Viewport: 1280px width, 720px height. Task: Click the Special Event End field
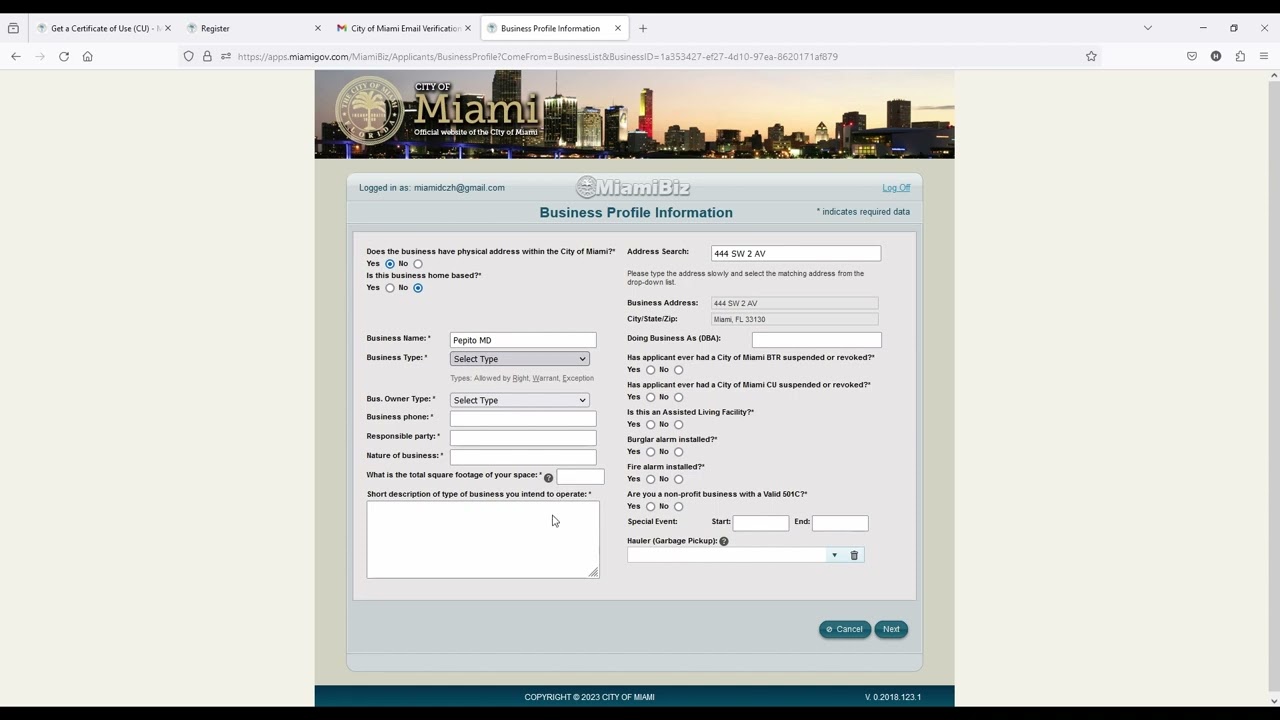[x=840, y=523]
